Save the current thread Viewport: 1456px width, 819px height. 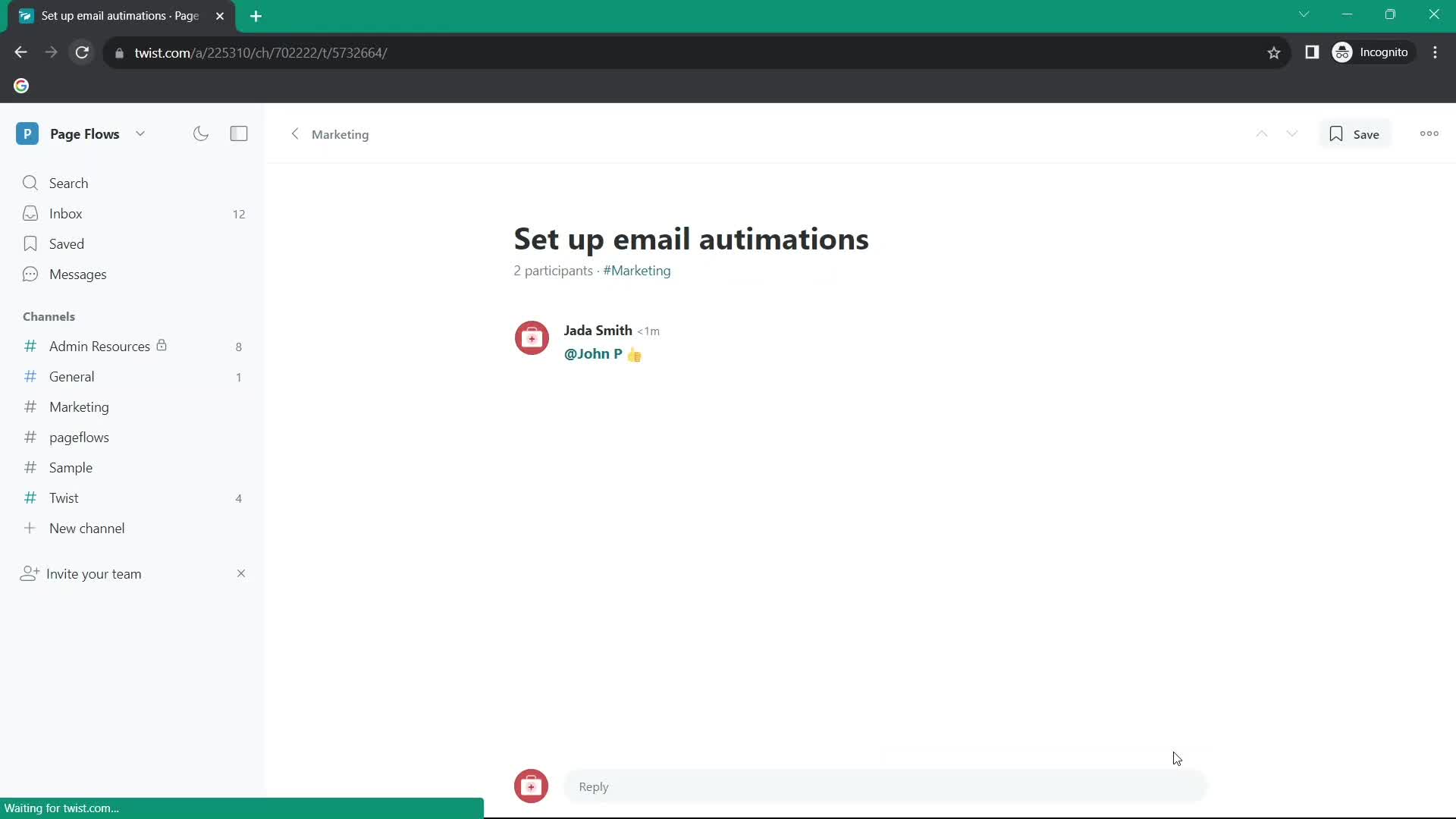[1357, 133]
